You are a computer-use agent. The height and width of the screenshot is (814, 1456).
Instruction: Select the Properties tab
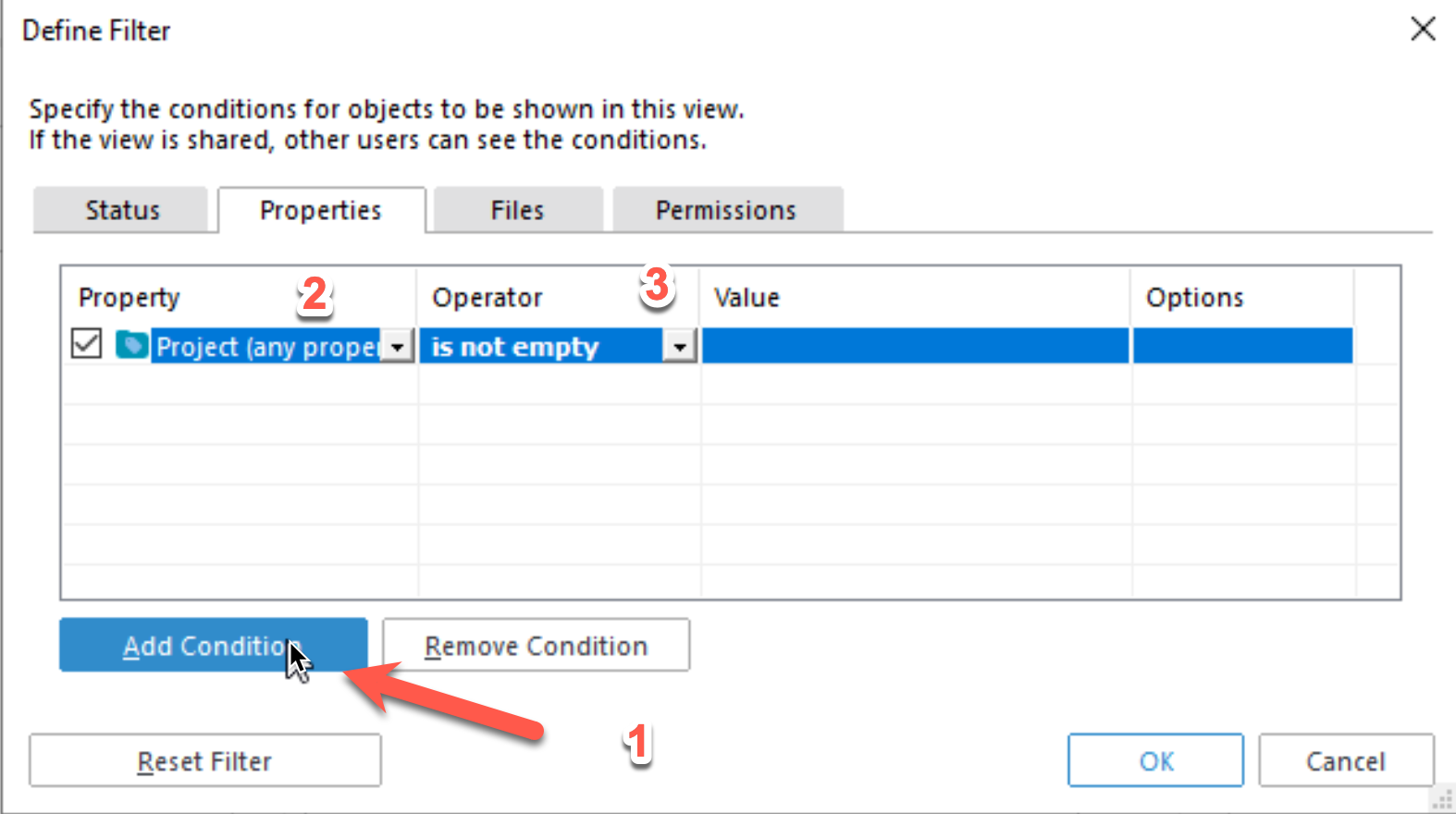coord(321,210)
